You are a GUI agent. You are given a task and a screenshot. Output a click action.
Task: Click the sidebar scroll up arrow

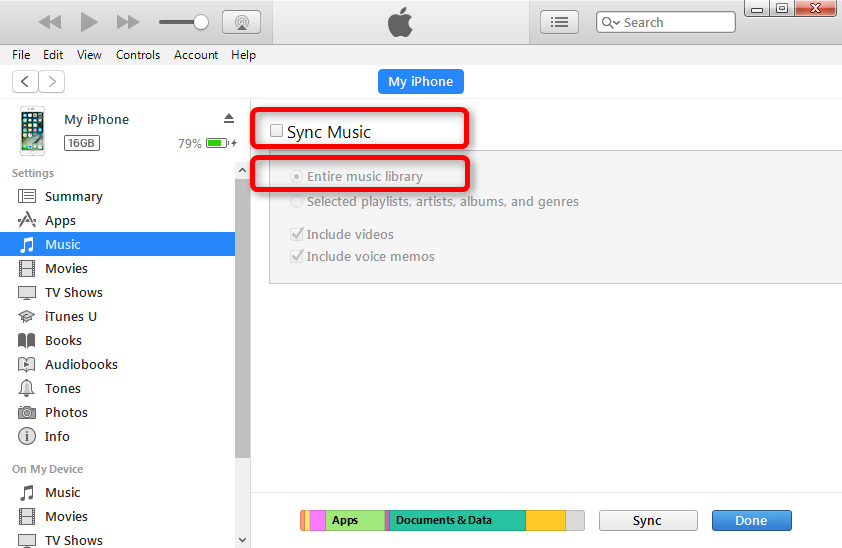242,171
